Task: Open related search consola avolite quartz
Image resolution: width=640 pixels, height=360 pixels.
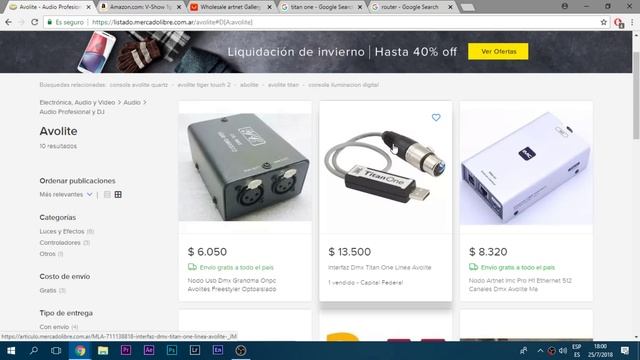Action: (138, 85)
